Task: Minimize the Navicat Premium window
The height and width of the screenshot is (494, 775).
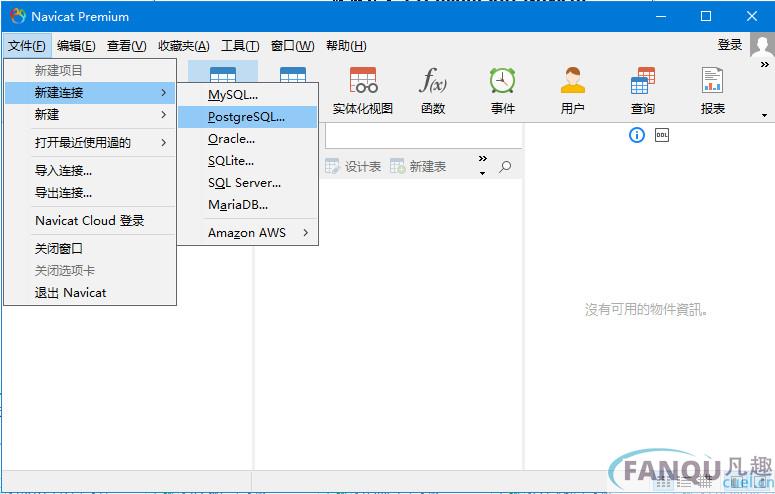Action: (x=661, y=16)
